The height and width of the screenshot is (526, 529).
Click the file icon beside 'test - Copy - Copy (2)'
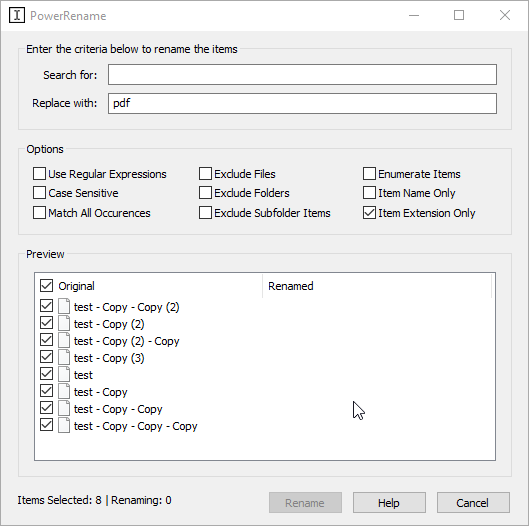pos(64,306)
